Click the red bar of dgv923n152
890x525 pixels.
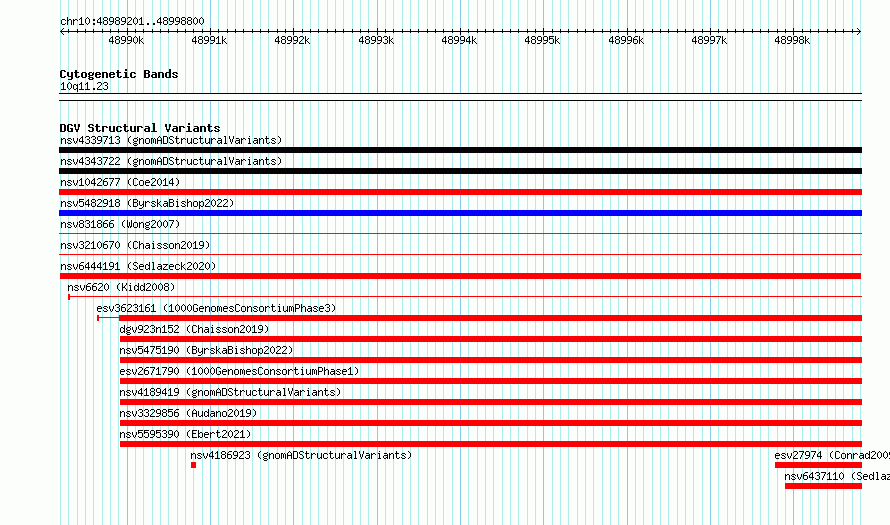coord(490,339)
